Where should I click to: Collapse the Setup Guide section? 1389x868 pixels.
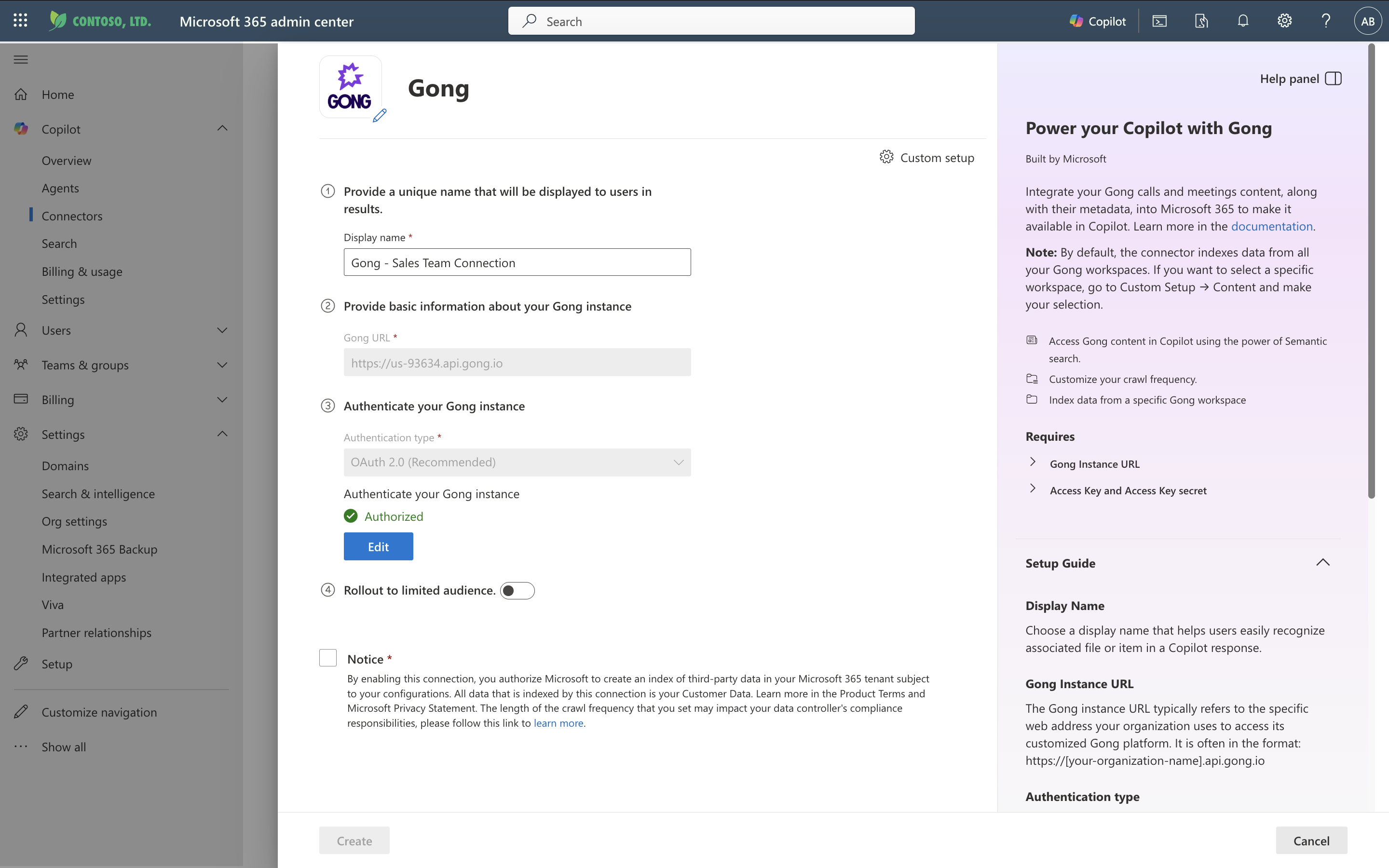1323,563
